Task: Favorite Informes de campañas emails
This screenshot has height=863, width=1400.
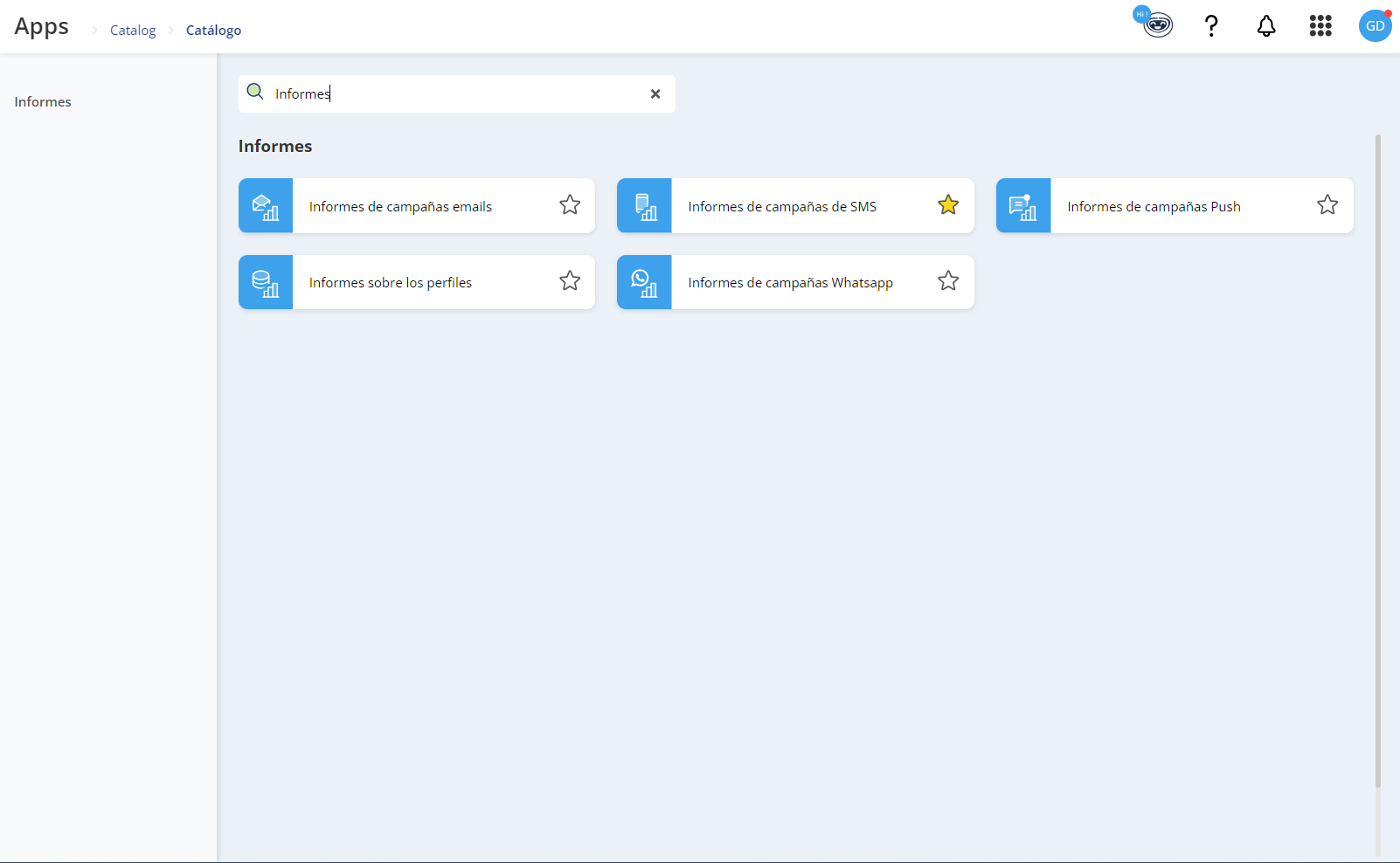Action: point(570,205)
